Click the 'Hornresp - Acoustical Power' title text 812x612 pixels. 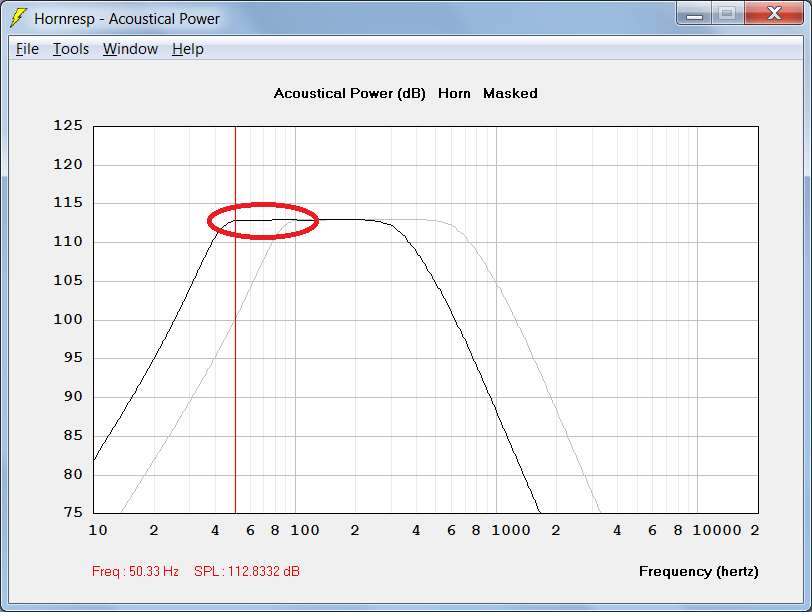pyautogui.click(x=127, y=19)
